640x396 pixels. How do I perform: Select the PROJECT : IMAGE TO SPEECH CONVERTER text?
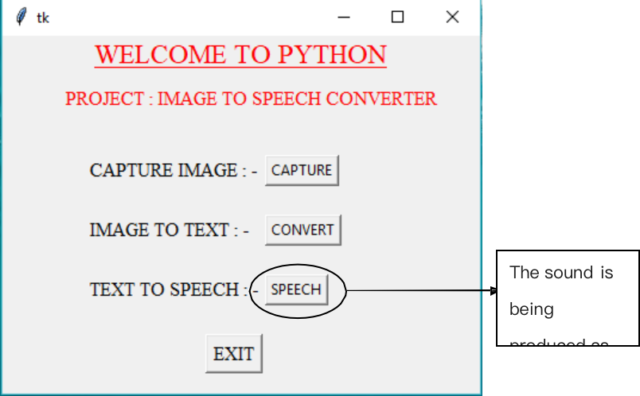click(251, 99)
